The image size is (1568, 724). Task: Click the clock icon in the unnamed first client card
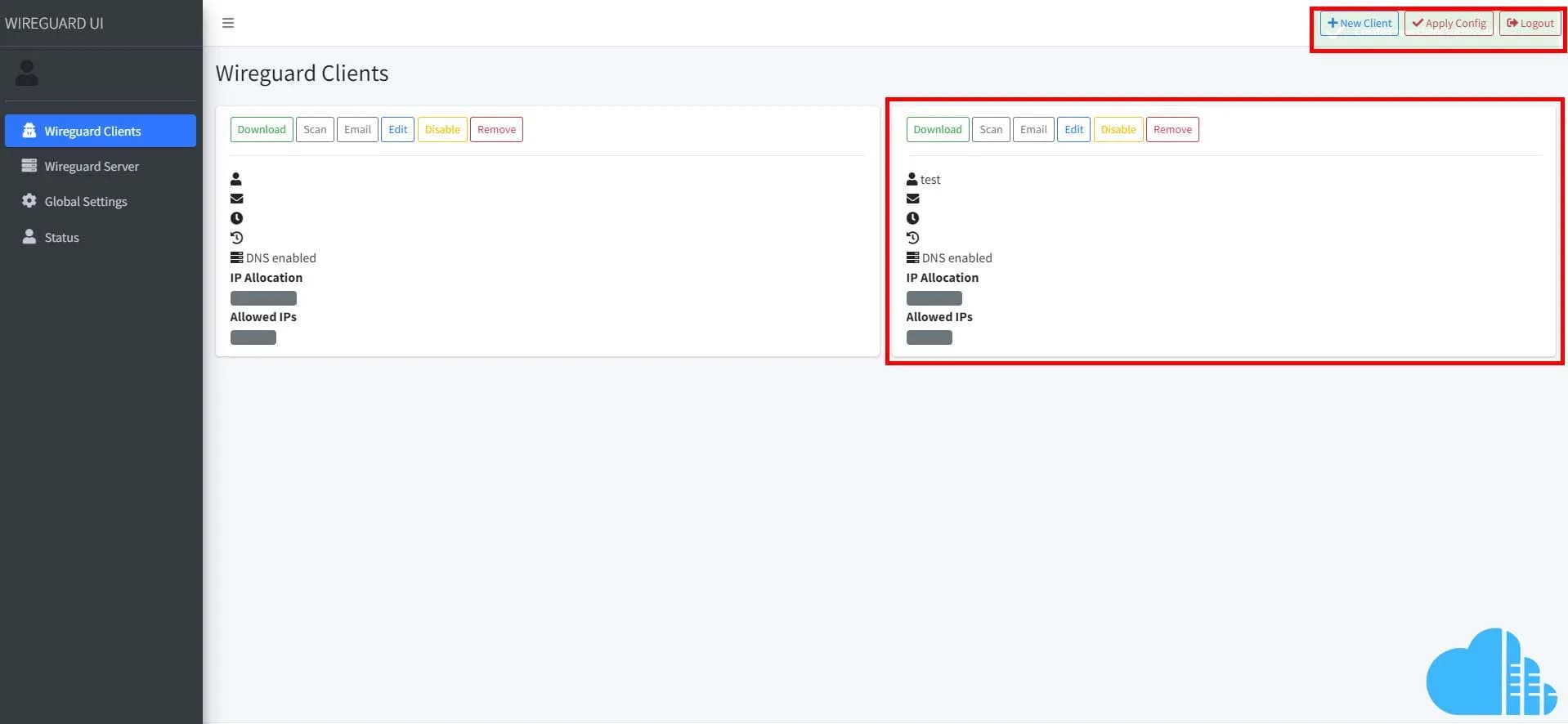[x=237, y=218]
